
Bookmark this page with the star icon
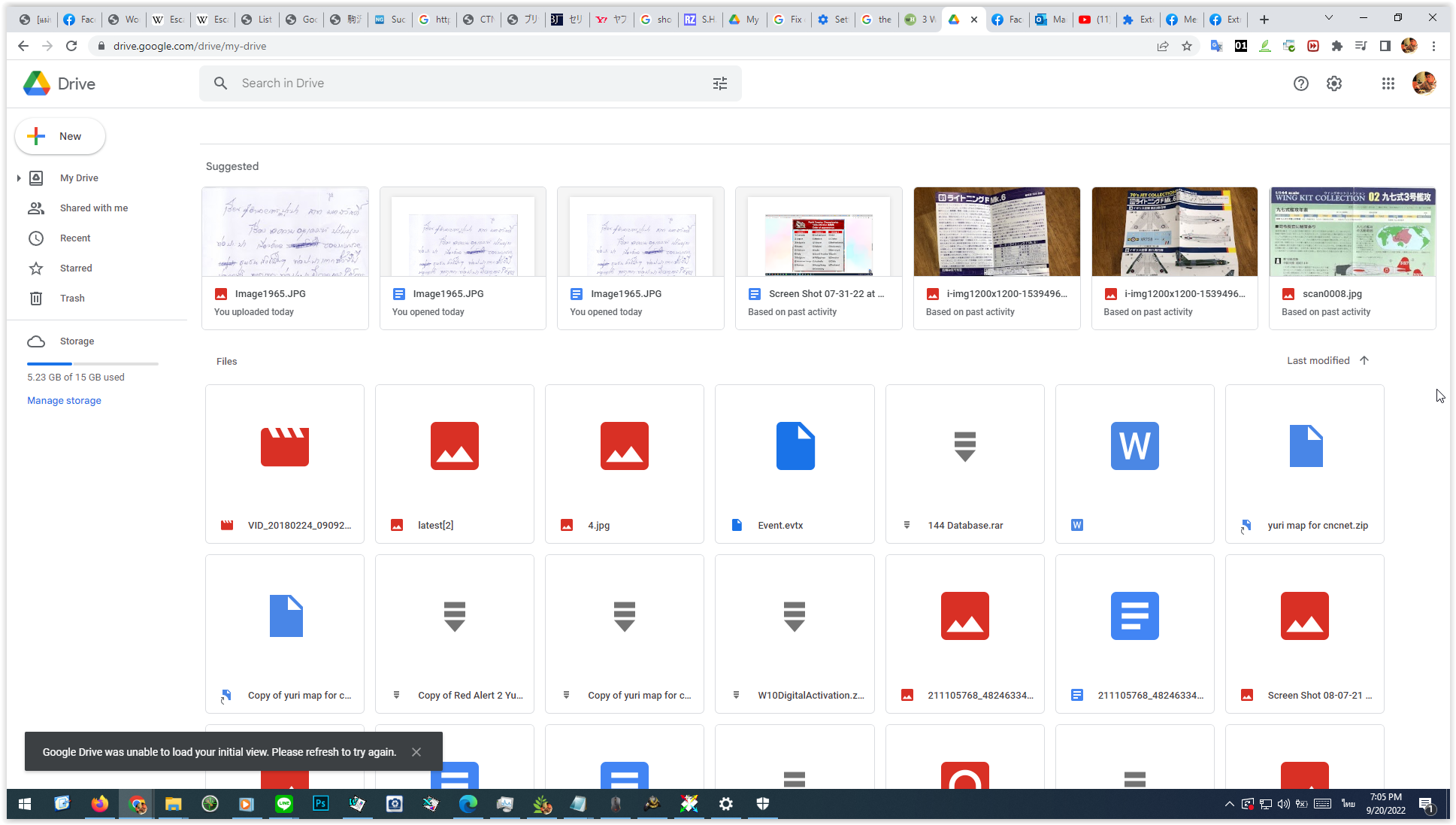tap(1188, 46)
